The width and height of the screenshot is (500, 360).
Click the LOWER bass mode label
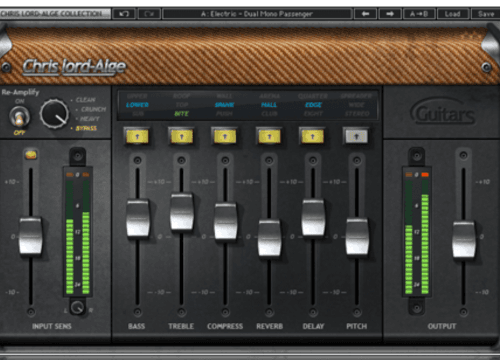[137, 105]
